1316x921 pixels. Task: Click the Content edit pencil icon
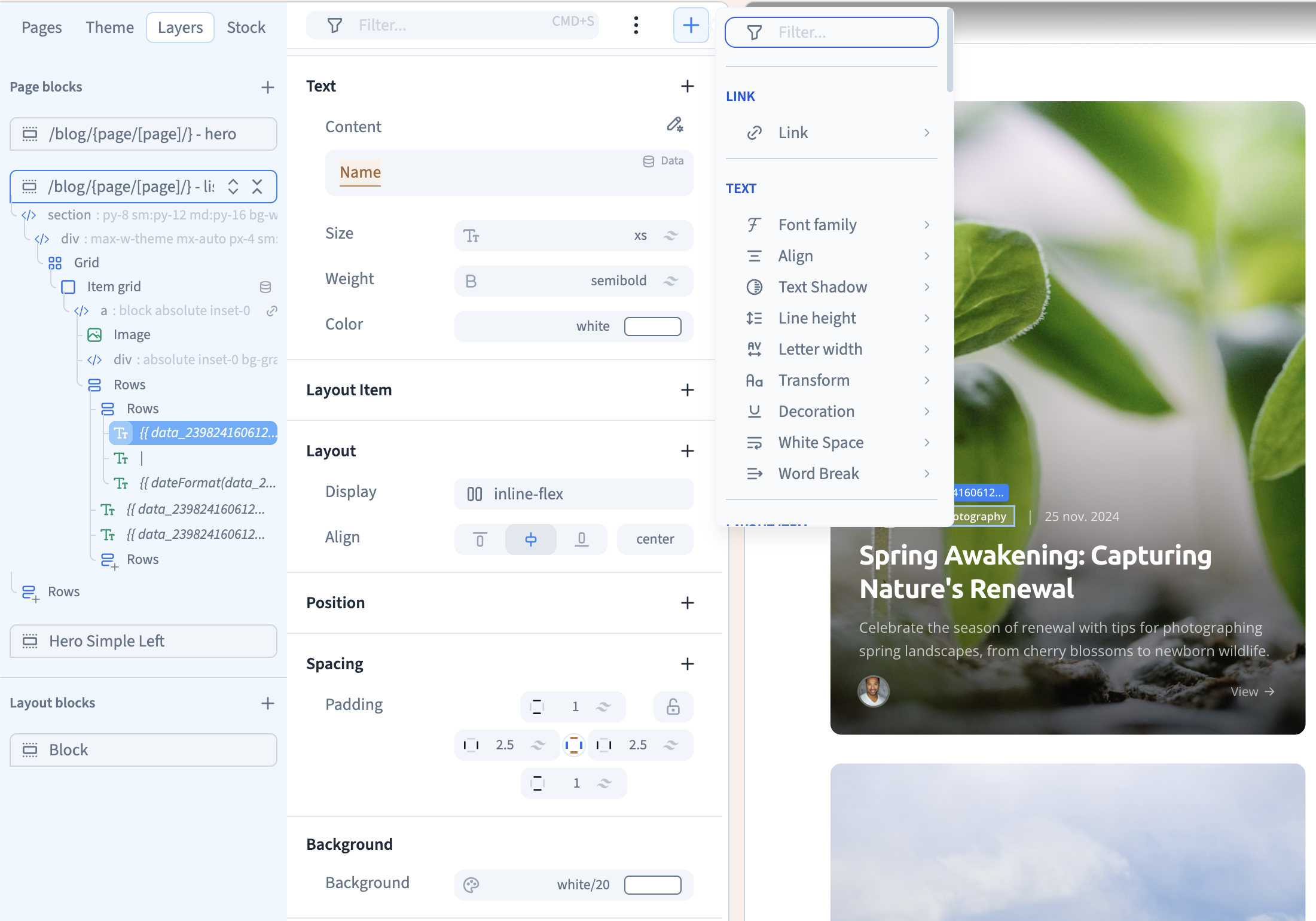pyautogui.click(x=674, y=124)
